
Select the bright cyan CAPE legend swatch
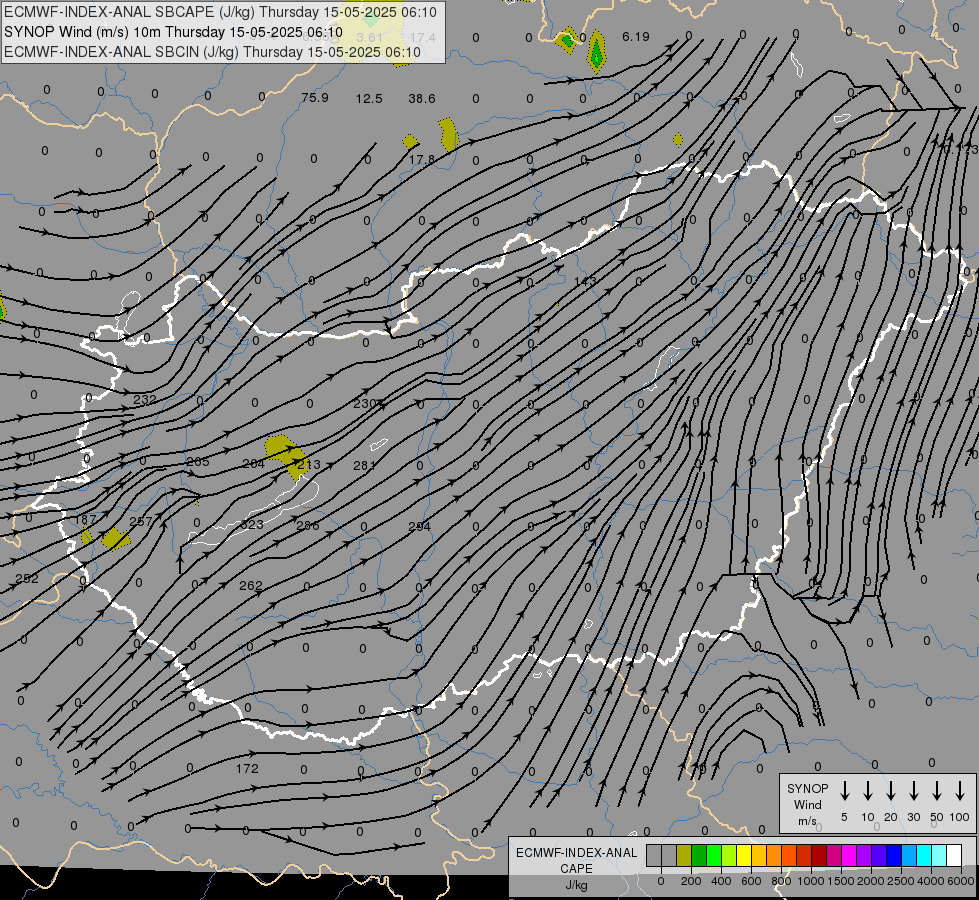click(x=924, y=855)
